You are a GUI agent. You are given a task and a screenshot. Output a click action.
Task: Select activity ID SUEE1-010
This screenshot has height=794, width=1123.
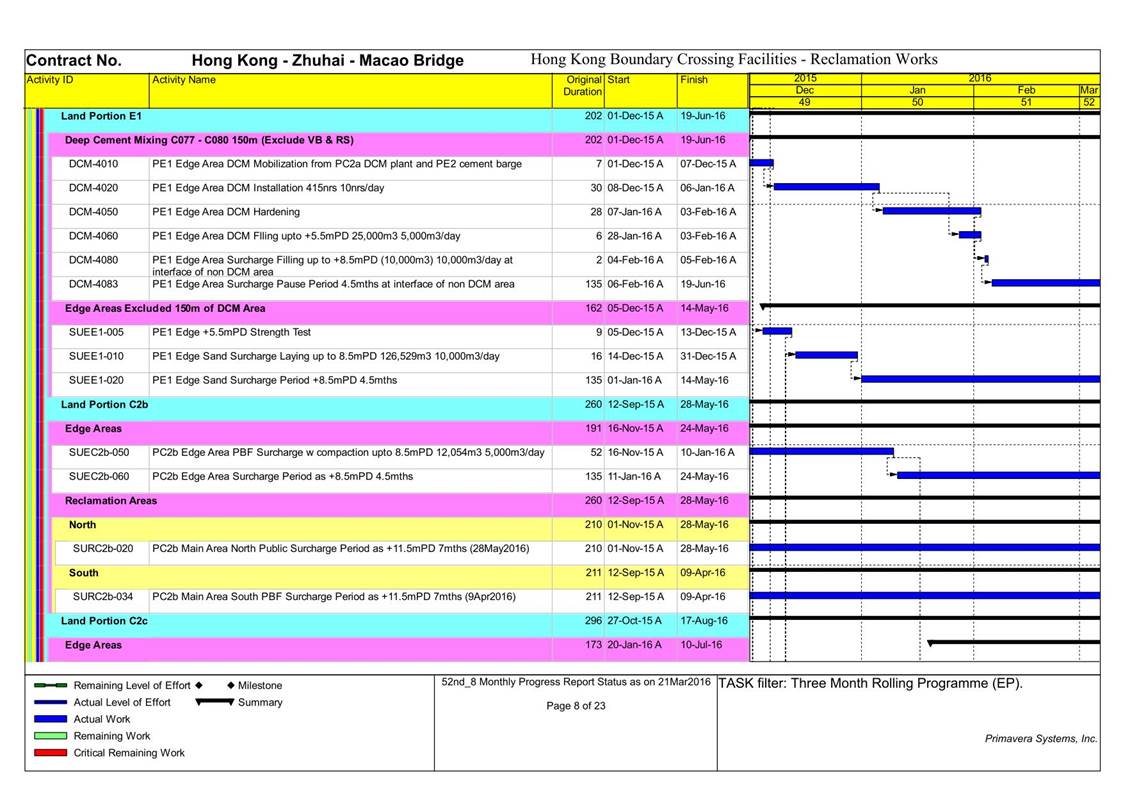[x=96, y=357]
